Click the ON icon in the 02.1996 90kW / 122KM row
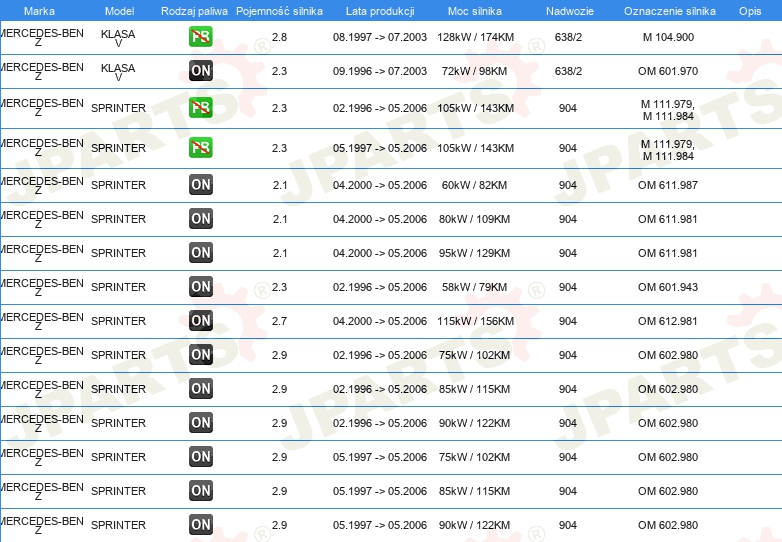782x542 pixels. (x=200, y=422)
